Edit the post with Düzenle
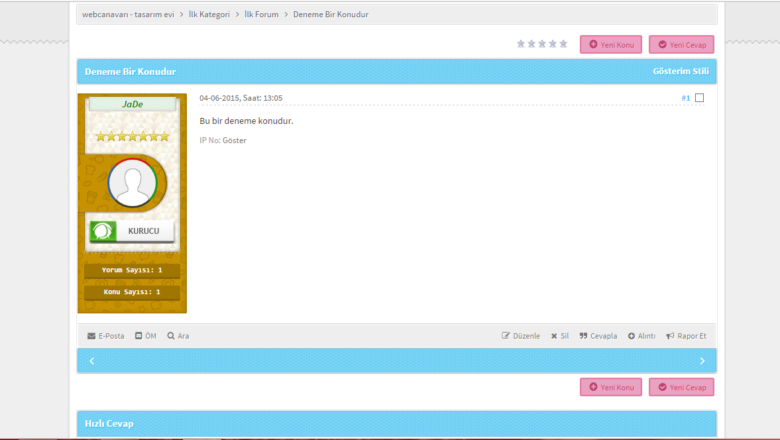The width and height of the screenshot is (780, 440). [521, 336]
